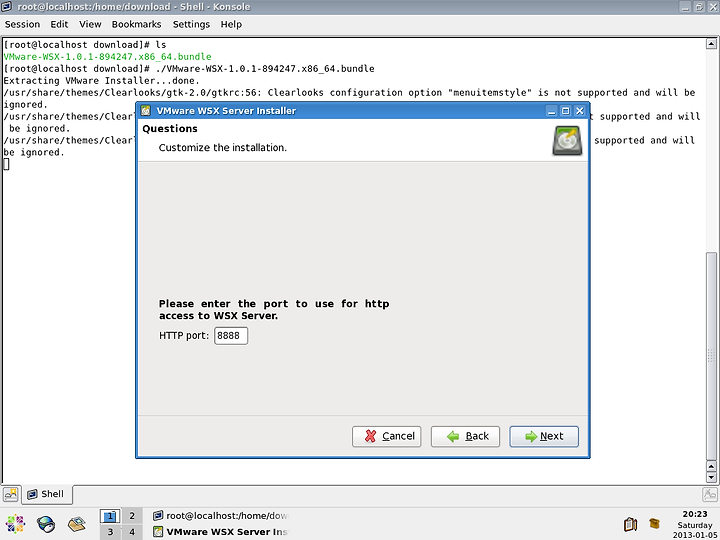Click the Next button in installer
This screenshot has height=540, width=720.
tap(544, 436)
